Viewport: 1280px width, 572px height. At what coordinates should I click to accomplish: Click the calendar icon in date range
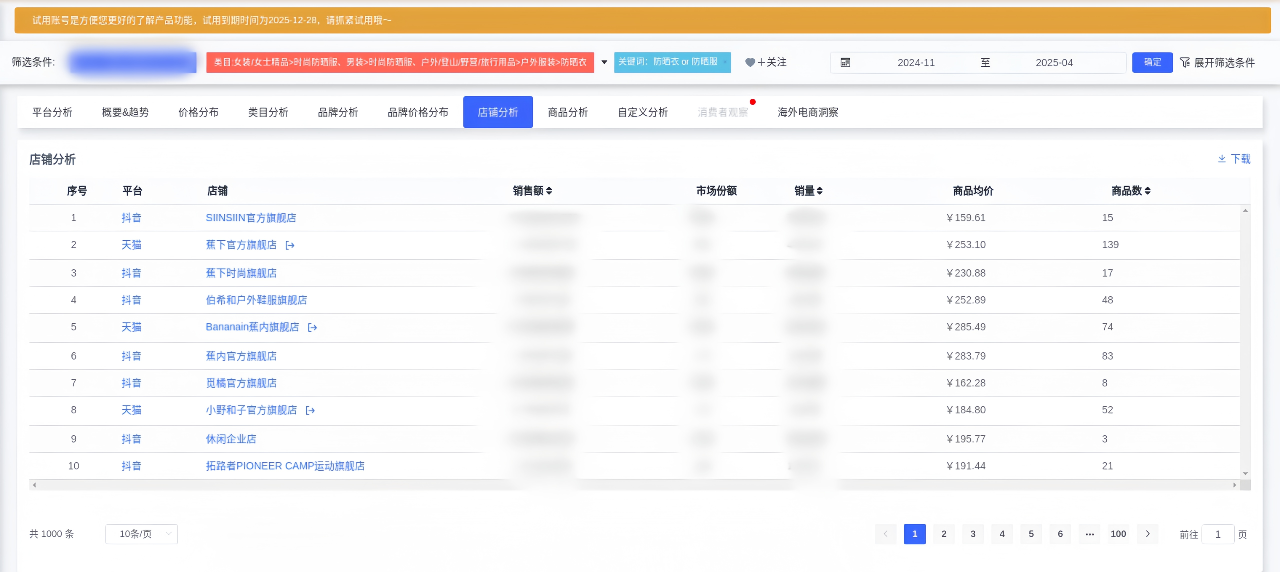845,62
